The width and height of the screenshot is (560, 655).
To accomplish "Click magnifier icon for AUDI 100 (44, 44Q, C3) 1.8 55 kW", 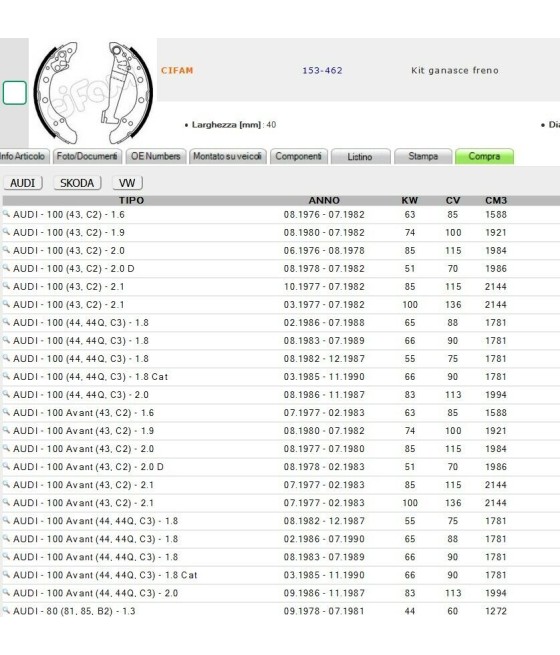I will [6, 358].
